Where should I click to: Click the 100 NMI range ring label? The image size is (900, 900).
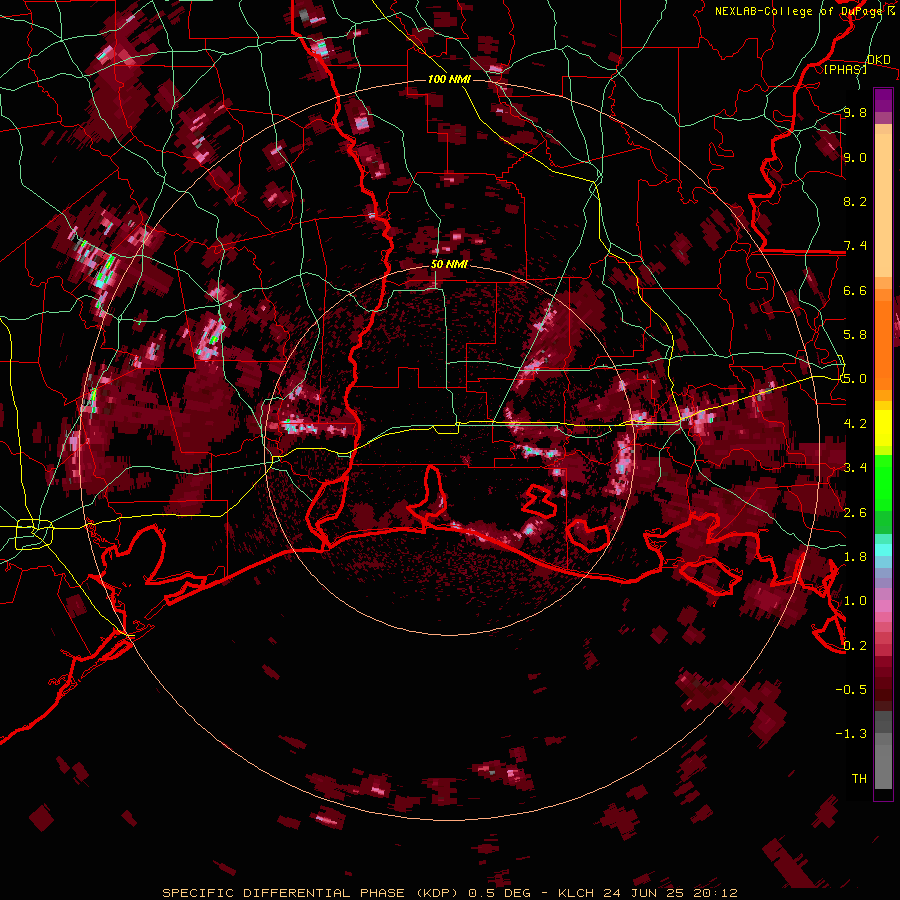point(449,79)
